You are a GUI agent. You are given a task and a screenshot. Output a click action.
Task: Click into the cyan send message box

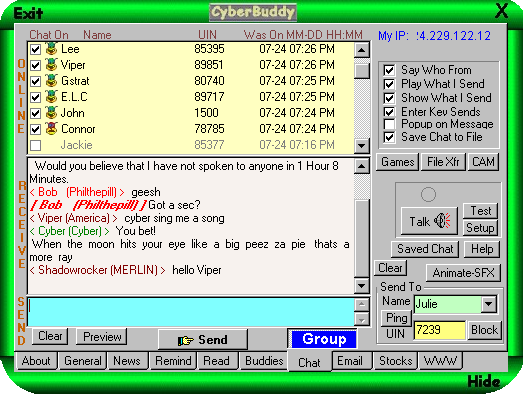tap(191, 312)
